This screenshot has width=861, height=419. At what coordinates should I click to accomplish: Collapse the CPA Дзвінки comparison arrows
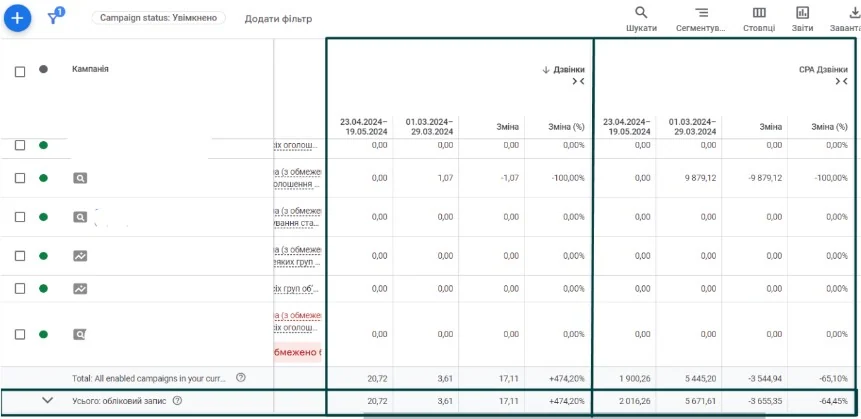(841, 81)
